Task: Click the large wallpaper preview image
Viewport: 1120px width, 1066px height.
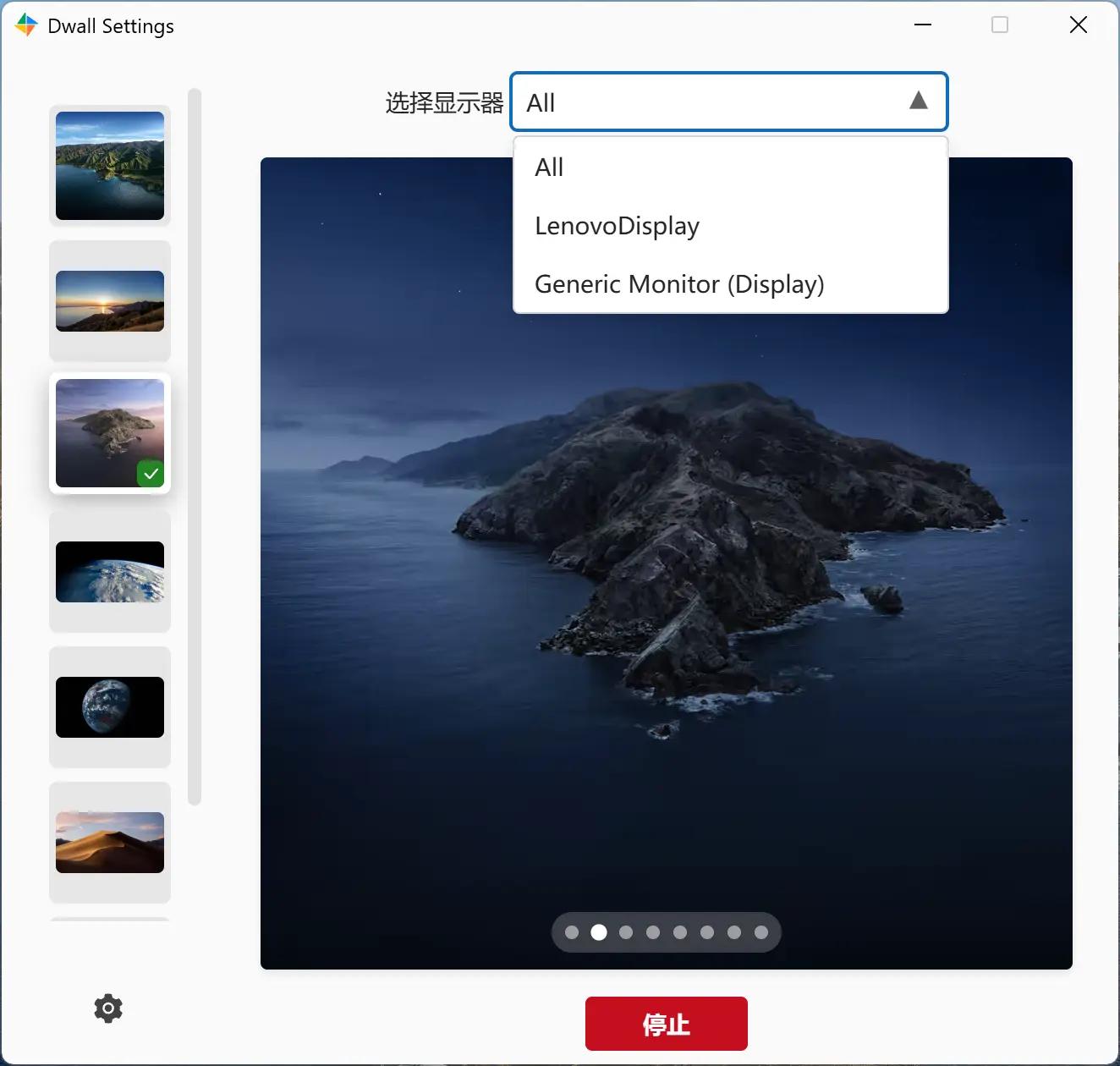Action: [x=667, y=592]
